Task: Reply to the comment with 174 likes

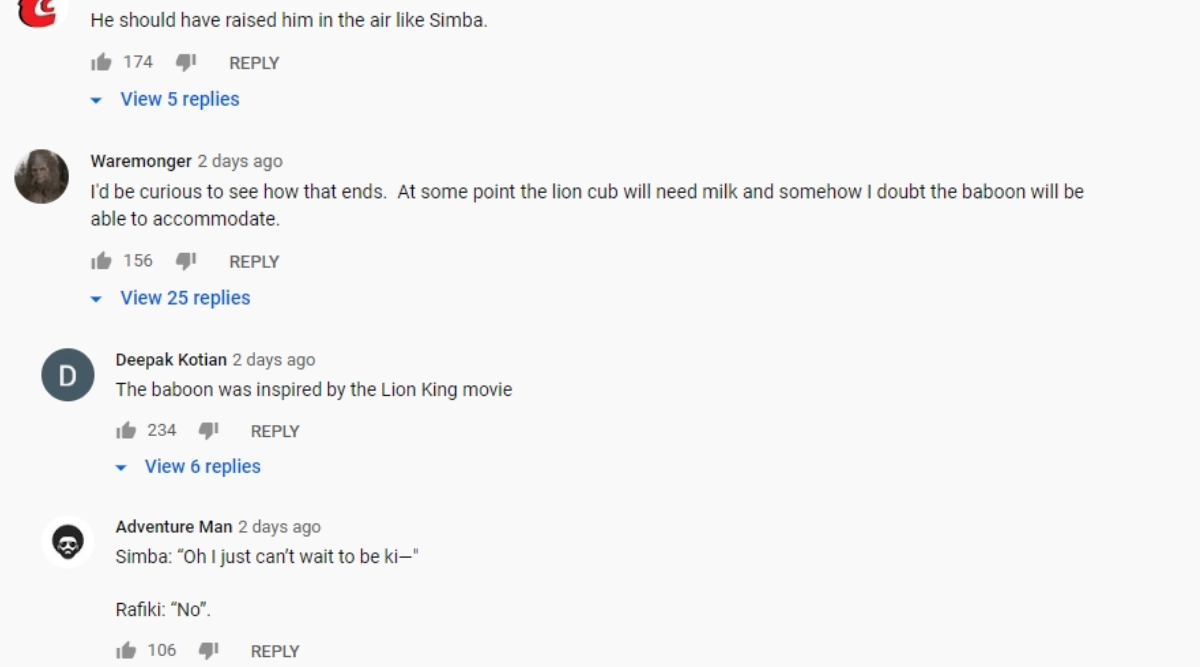Action: pos(254,63)
